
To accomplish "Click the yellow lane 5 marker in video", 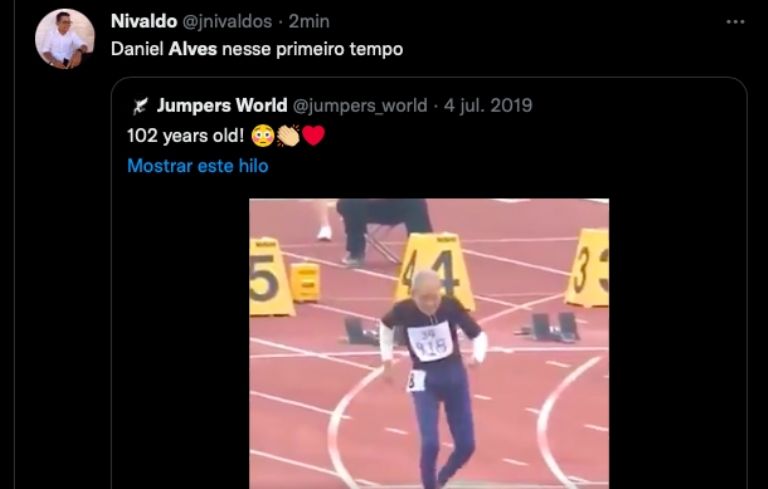I will 271,277.
